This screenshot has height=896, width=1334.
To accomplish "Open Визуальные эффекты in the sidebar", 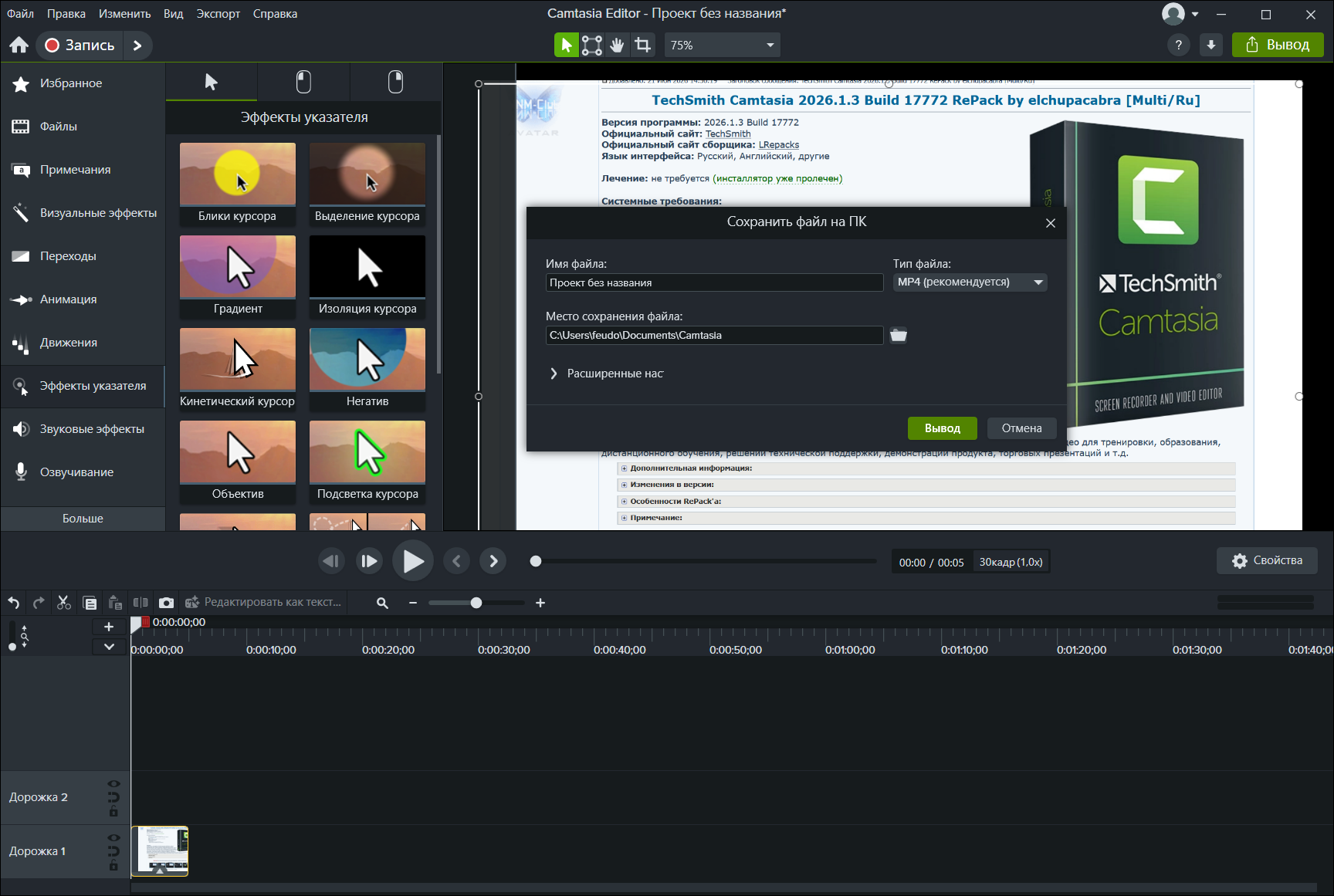I will tap(83, 213).
